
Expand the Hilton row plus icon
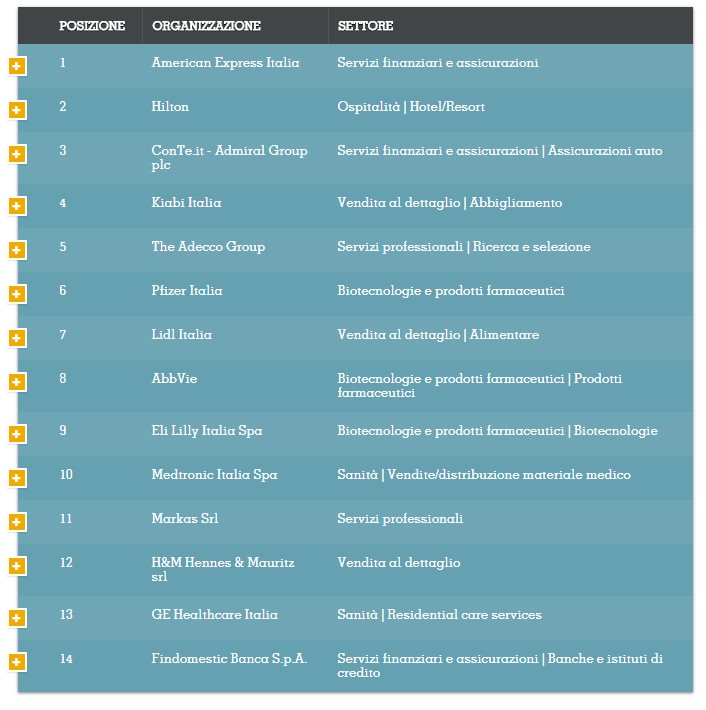point(17,110)
